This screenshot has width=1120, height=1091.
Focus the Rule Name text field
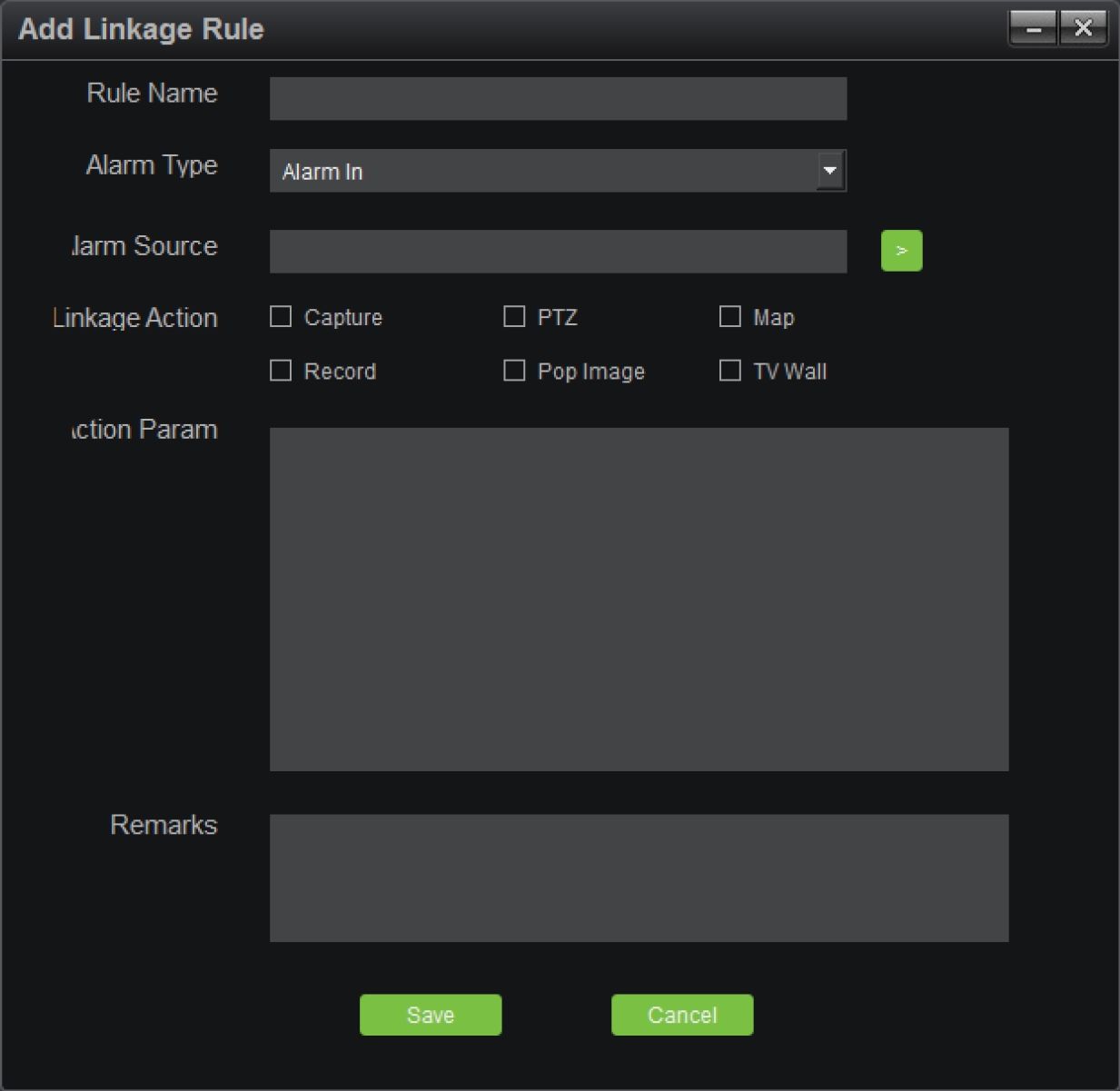(x=558, y=98)
